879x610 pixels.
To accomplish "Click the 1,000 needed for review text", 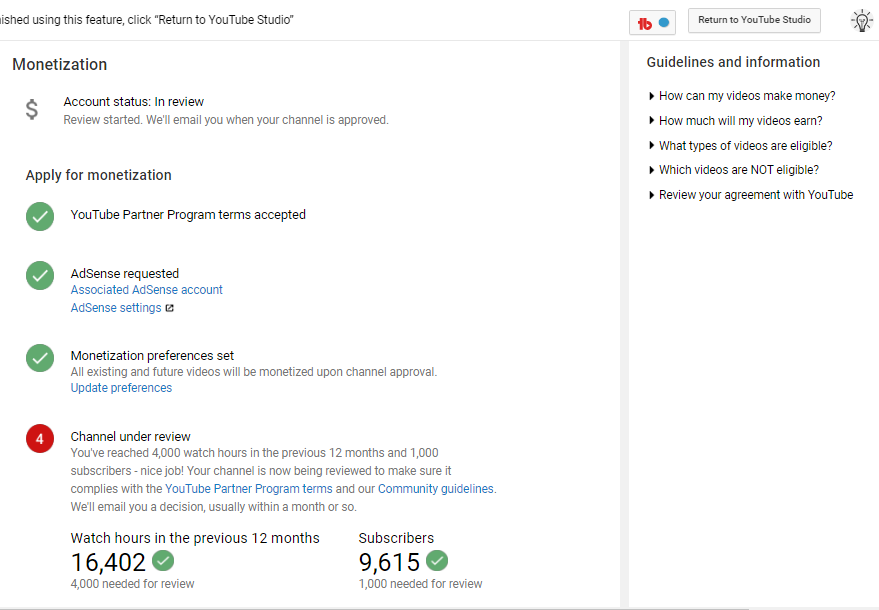I will click(x=420, y=584).
